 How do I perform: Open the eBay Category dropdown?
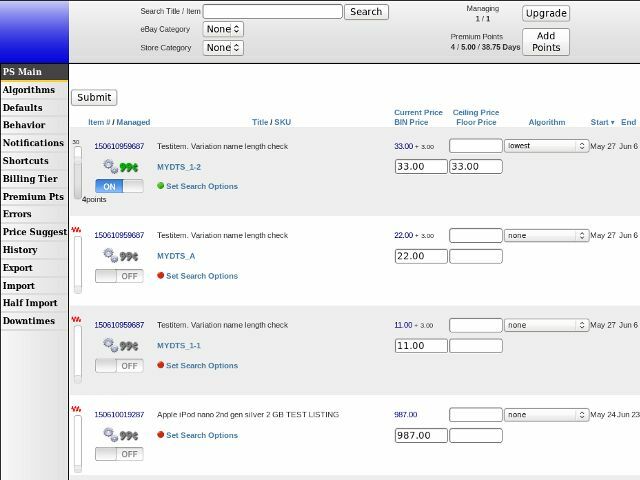coord(222,29)
